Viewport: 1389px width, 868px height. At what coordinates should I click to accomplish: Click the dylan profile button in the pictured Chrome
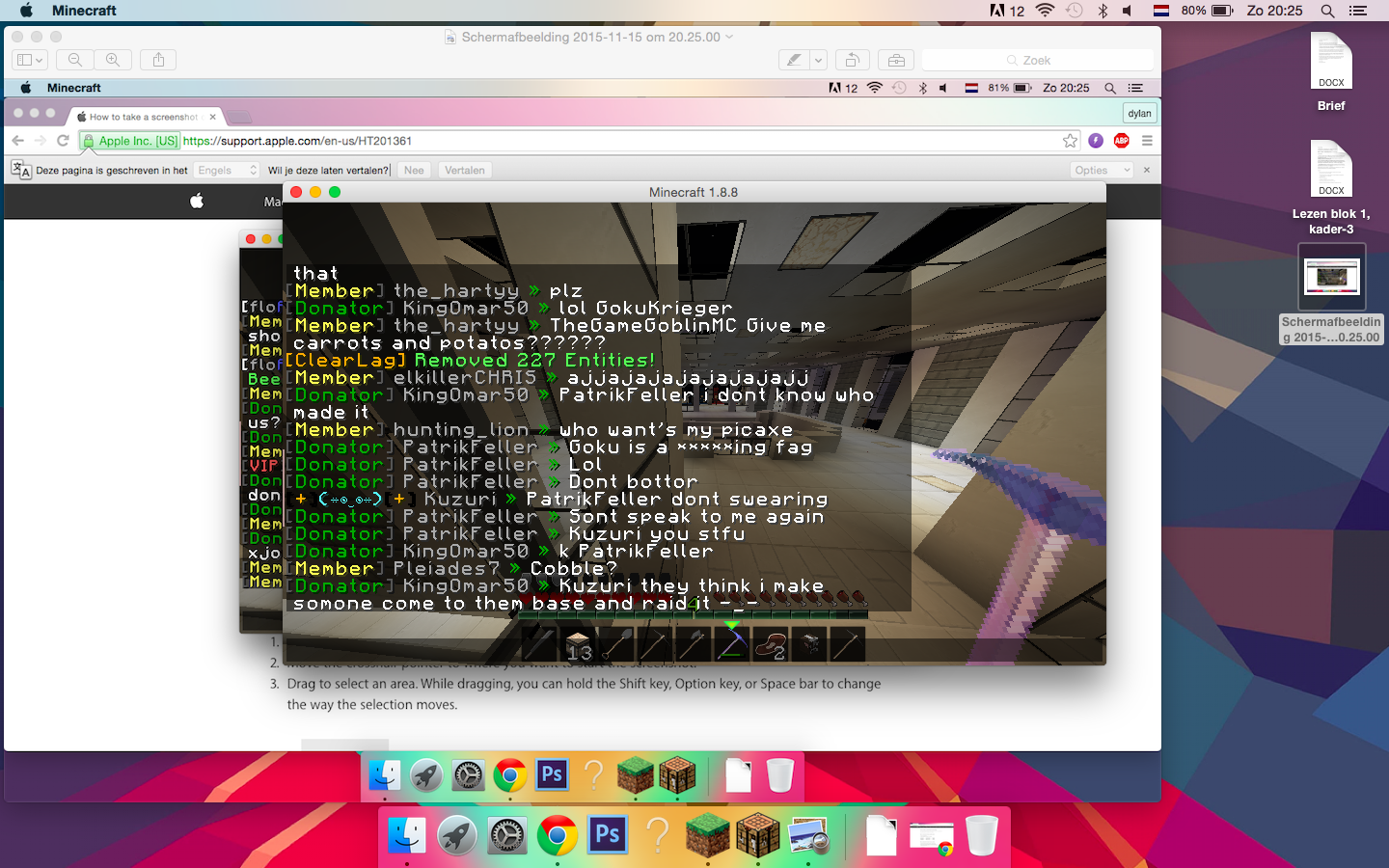pyautogui.click(x=1140, y=113)
